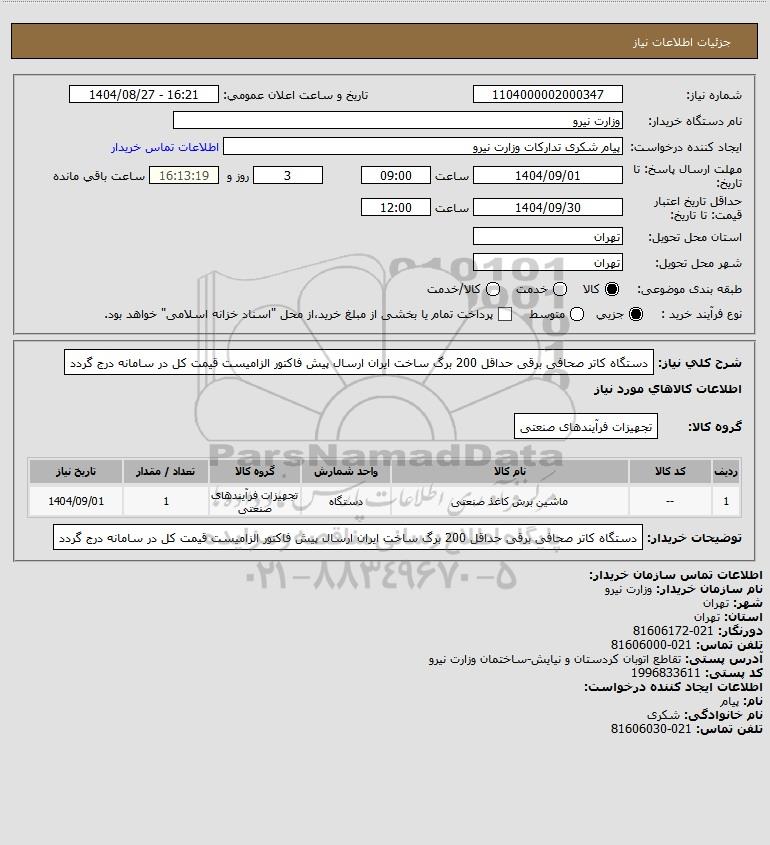Select the متوسط purchase type radio

click(x=577, y=314)
